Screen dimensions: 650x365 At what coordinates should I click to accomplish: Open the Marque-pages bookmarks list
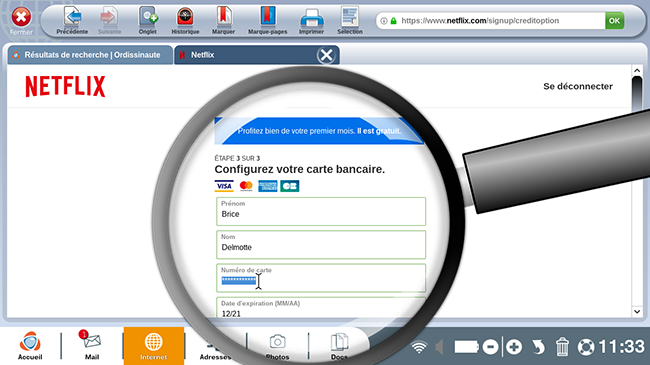click(x=268, y=20)
